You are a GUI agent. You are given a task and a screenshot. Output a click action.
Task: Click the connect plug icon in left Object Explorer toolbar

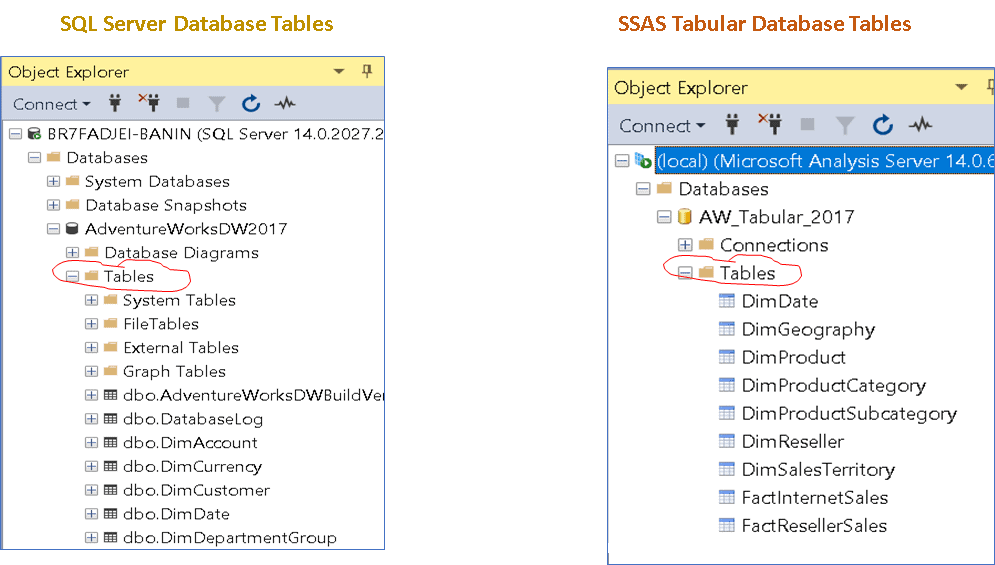114,103
